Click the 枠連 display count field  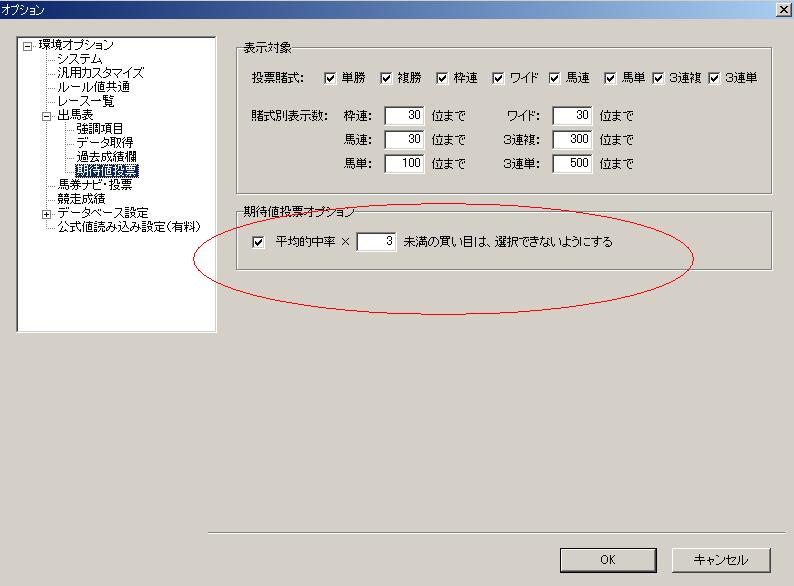click(x=404, y=115)
